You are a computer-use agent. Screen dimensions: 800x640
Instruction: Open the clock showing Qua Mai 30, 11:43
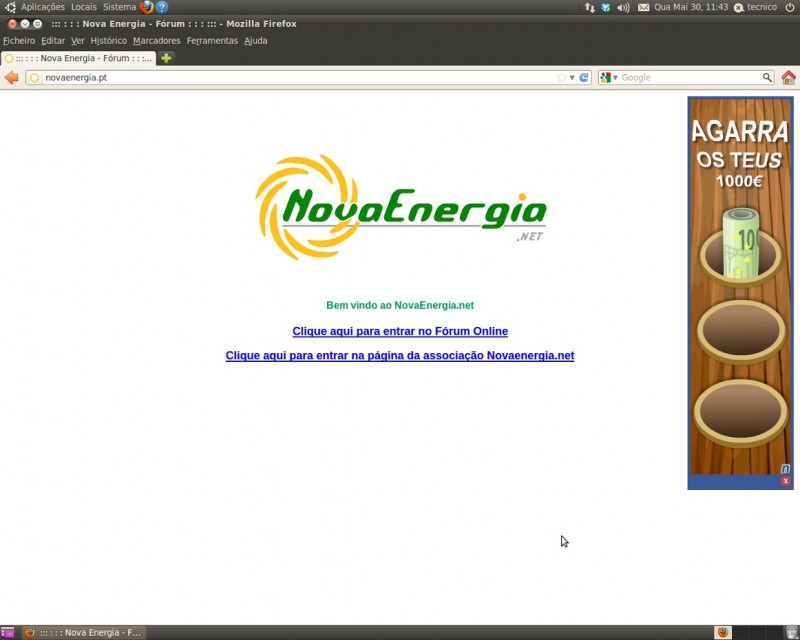pos(691,7)
